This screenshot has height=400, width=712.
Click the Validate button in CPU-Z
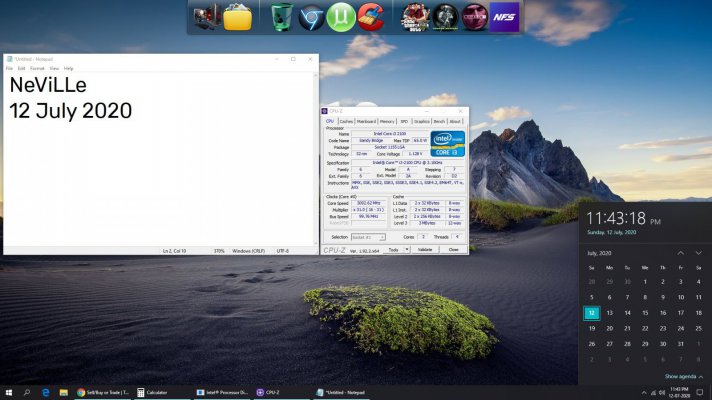(425, 250)
